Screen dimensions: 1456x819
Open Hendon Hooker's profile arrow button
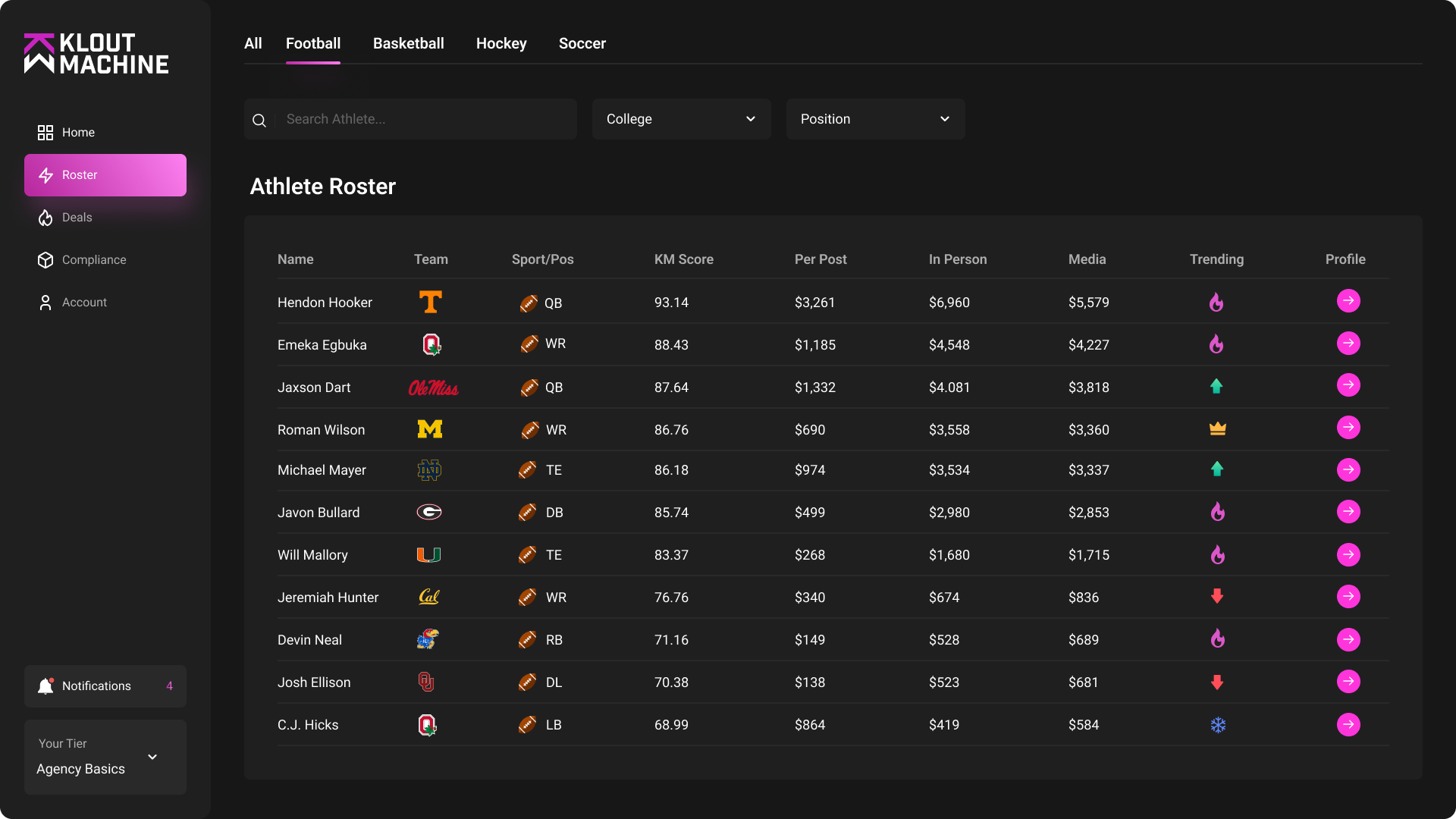tap(1348, 301)
